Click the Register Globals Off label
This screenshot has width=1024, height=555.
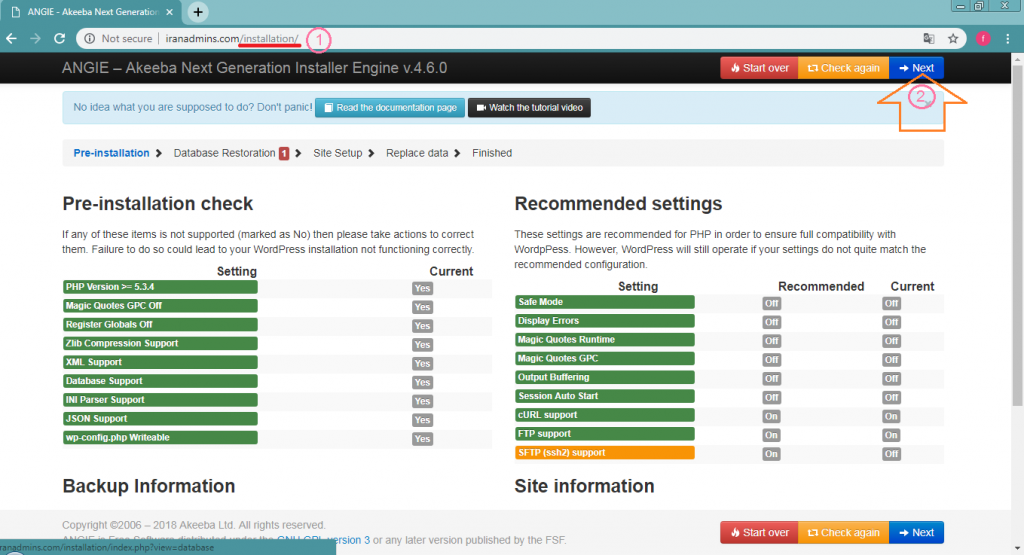click(x=160, y=325)
